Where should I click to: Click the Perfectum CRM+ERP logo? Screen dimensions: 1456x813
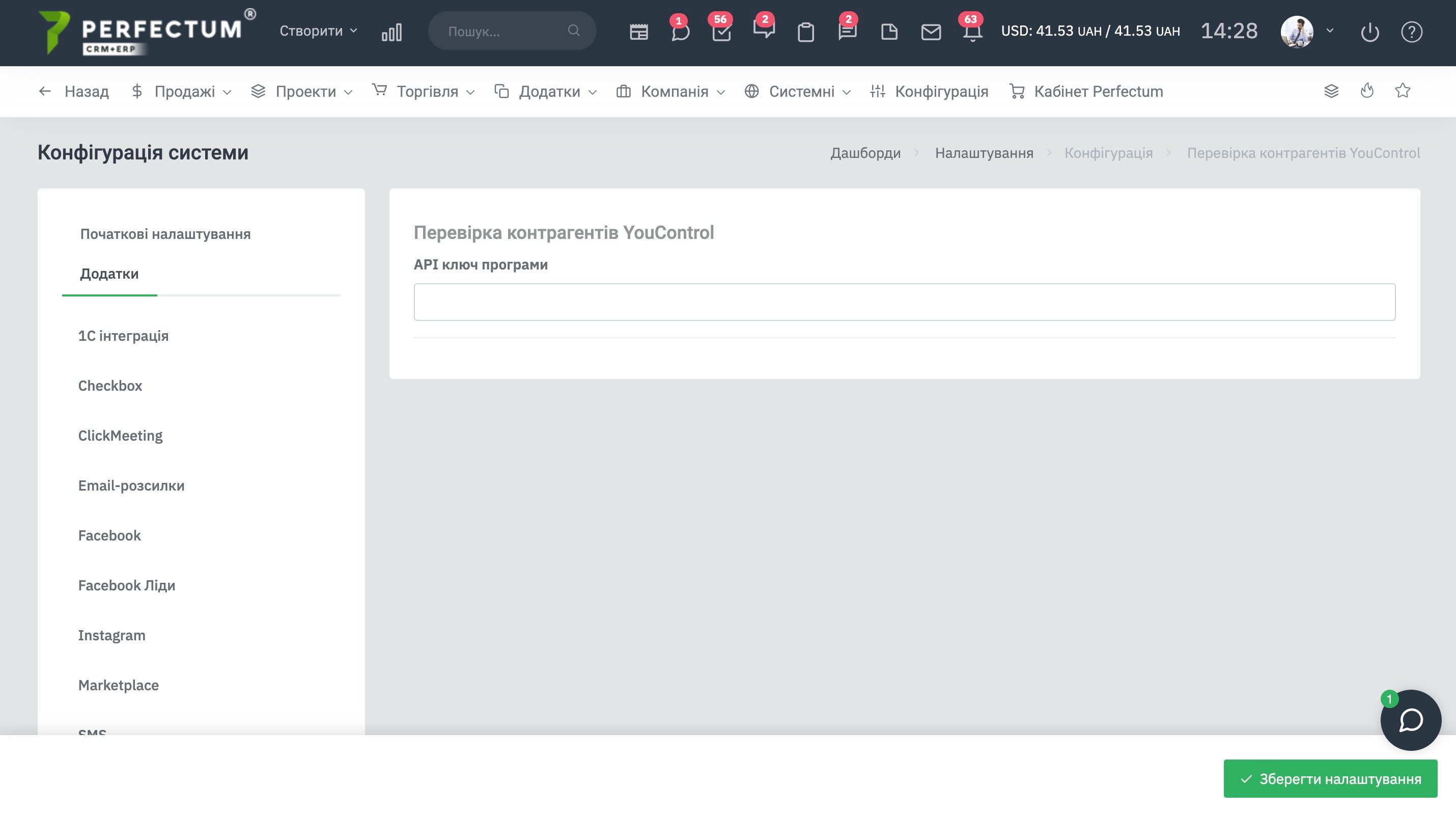point(147,32)
